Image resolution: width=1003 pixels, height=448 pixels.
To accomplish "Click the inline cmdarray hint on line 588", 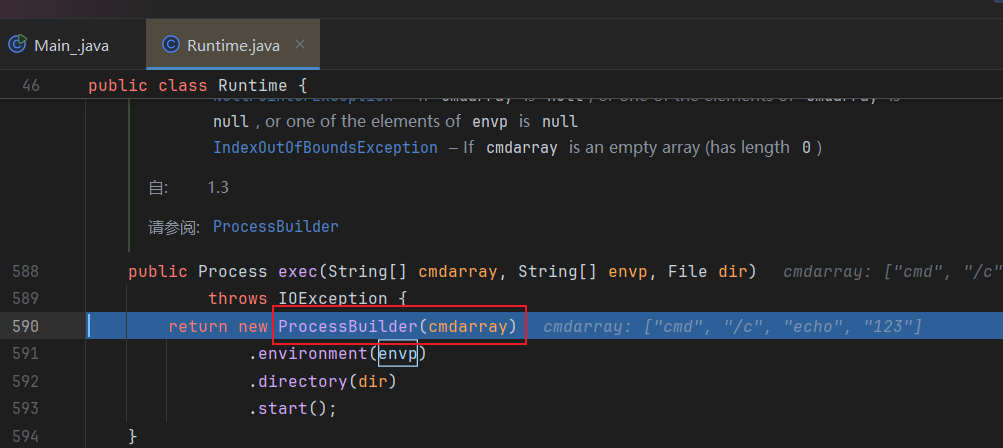I will point(892,271).
